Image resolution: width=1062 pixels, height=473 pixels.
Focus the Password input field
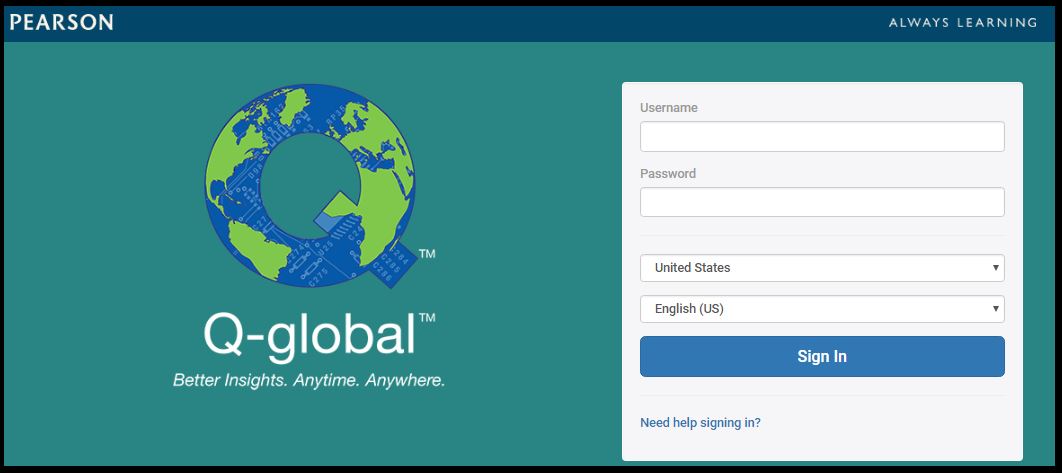pyautogui.click(x=821, y=202)
